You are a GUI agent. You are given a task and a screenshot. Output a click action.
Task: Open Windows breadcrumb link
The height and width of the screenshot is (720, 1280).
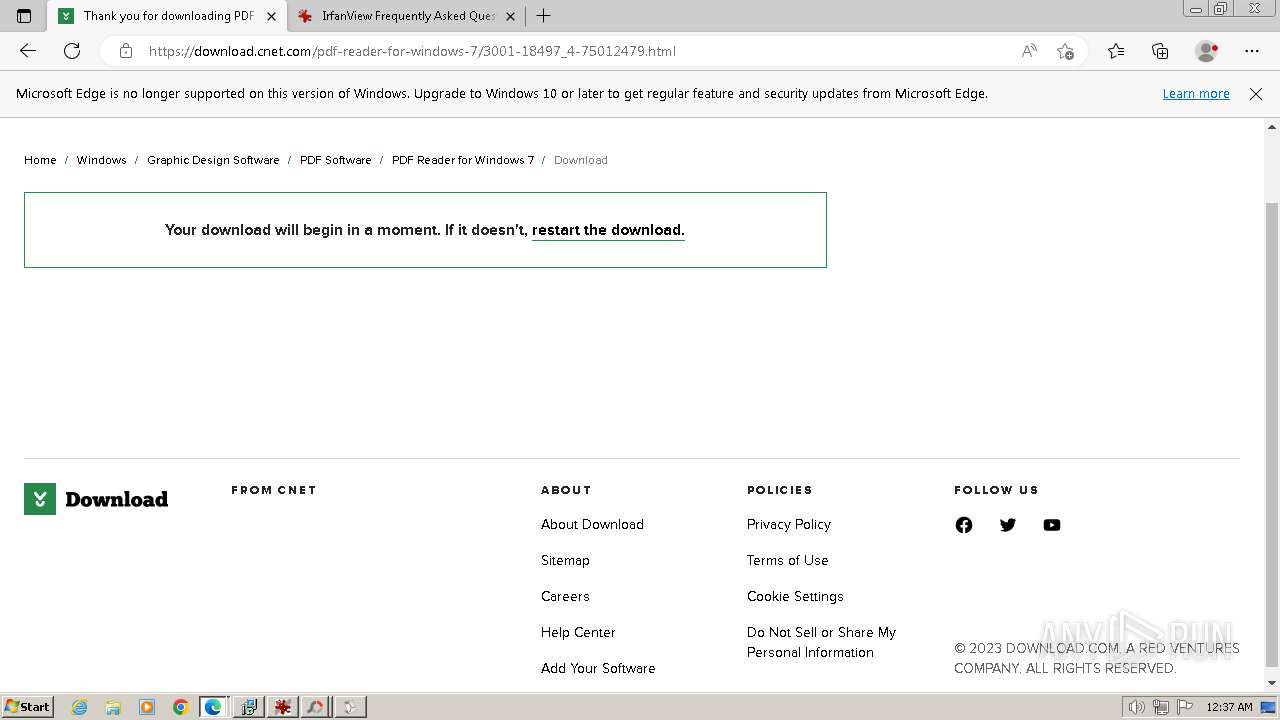point(101,160)
